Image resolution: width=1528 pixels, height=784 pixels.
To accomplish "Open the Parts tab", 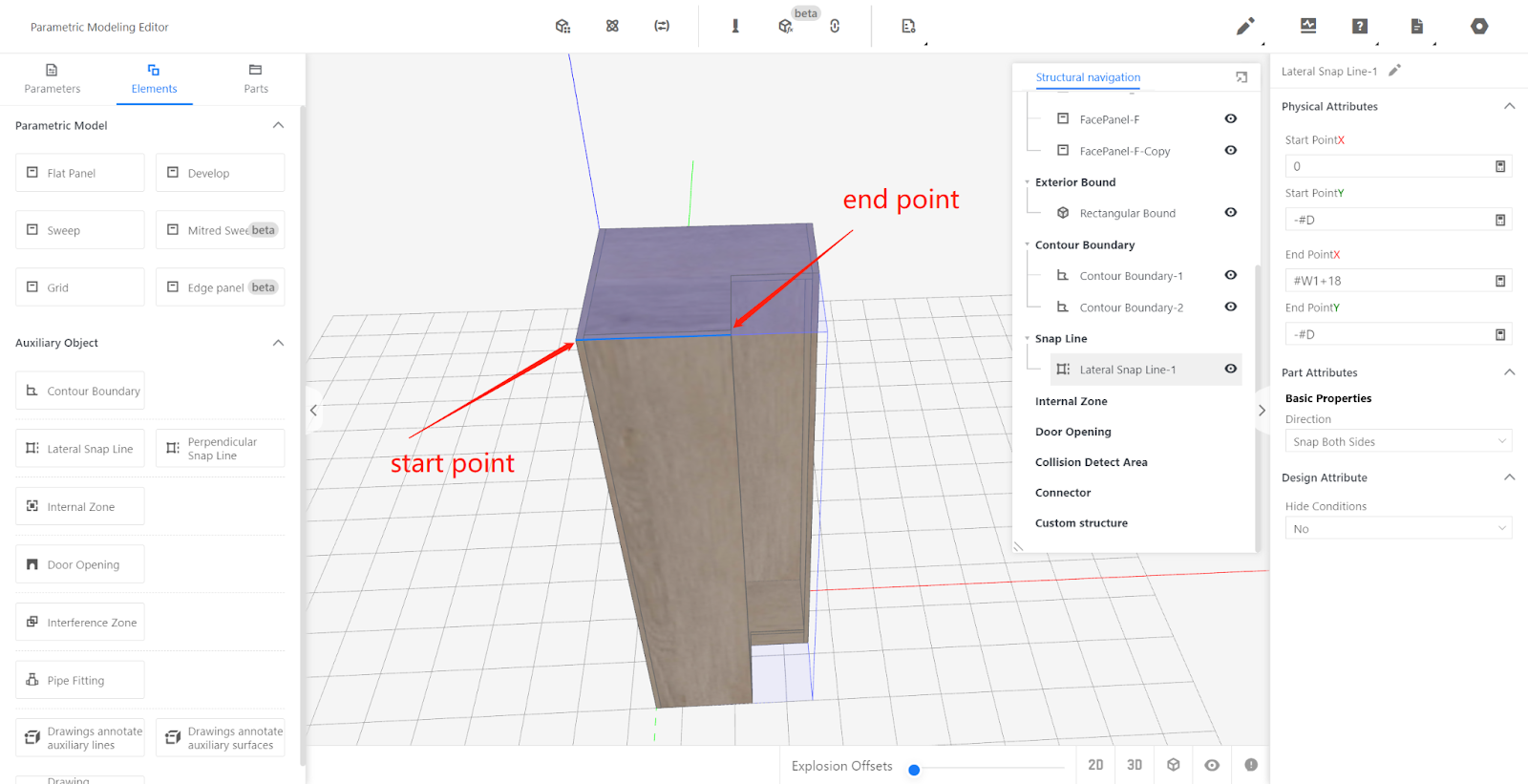I will point(256,78).
